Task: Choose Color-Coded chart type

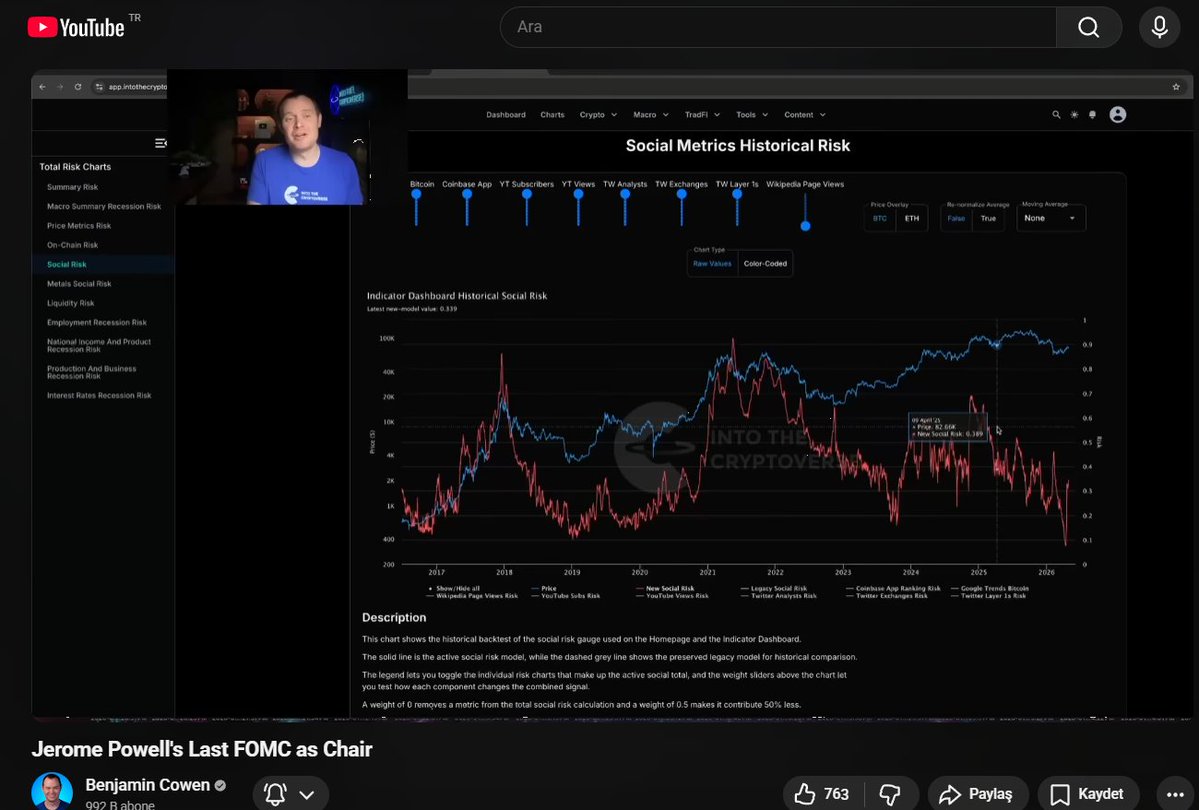Action: [x=765, y=263]
